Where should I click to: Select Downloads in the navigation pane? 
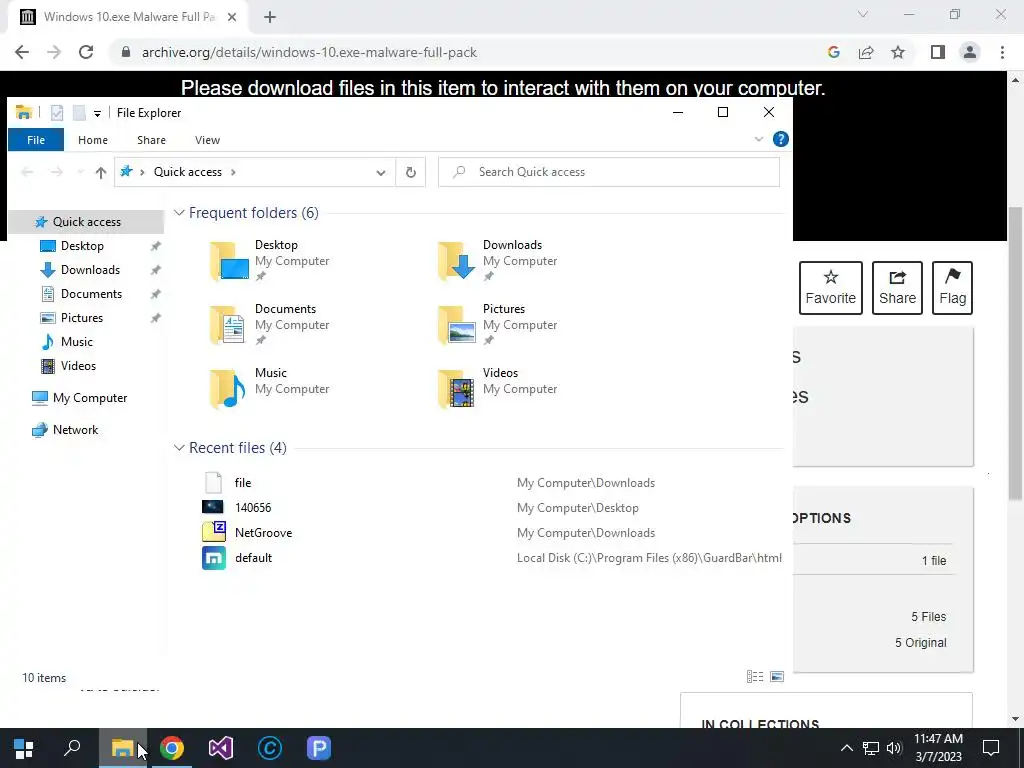(x=90, y=270)
